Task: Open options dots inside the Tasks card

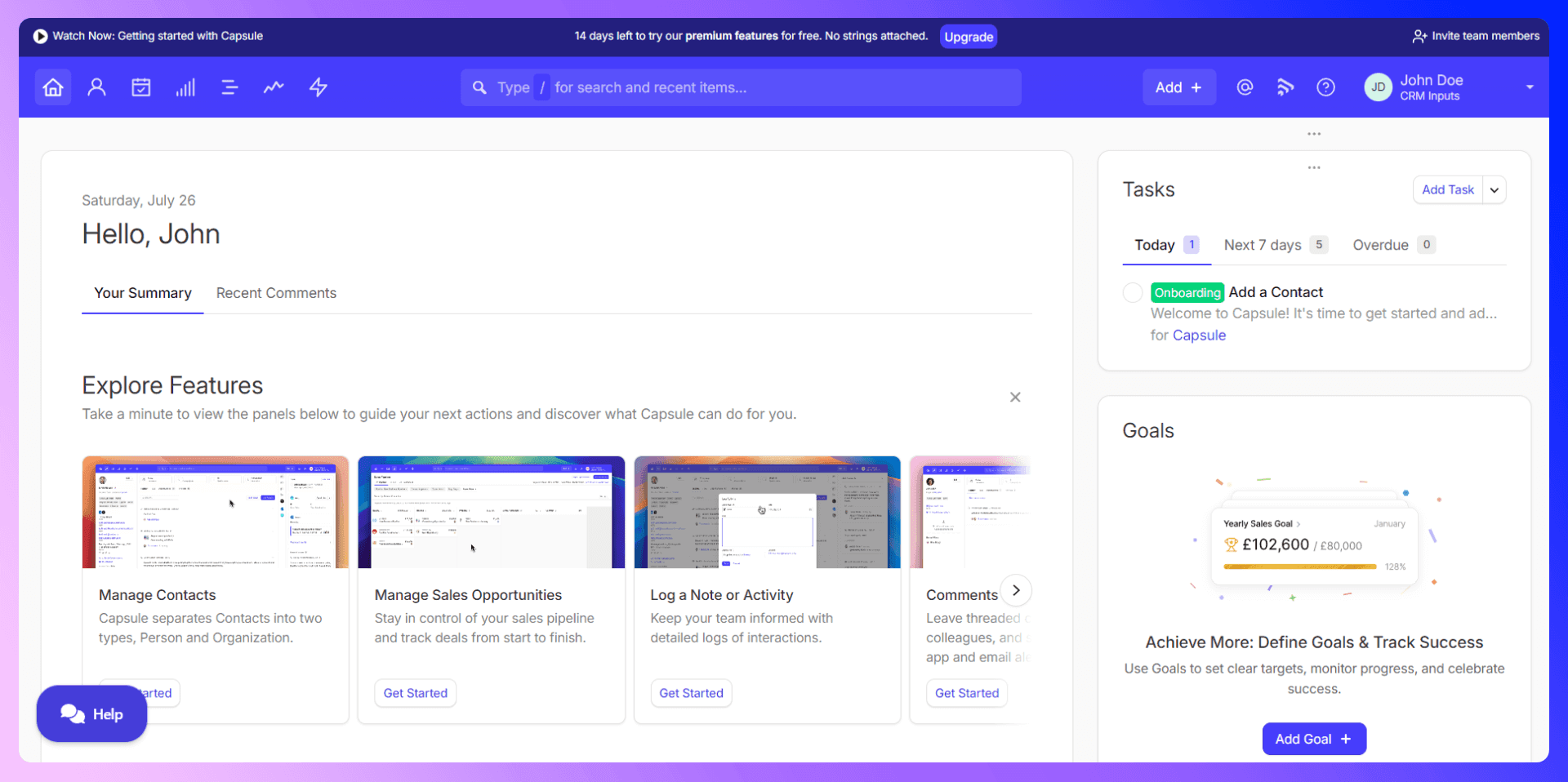Action: [x=1314, y=167]
